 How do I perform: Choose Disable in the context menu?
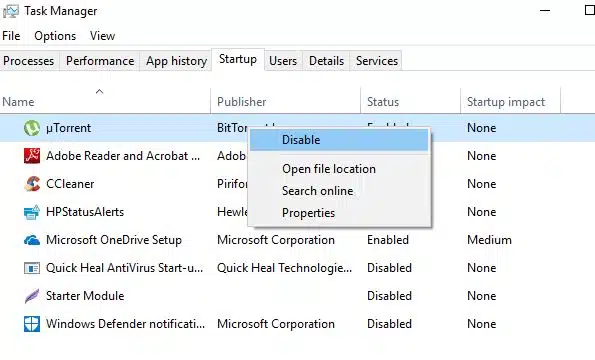tap(339, 140)
